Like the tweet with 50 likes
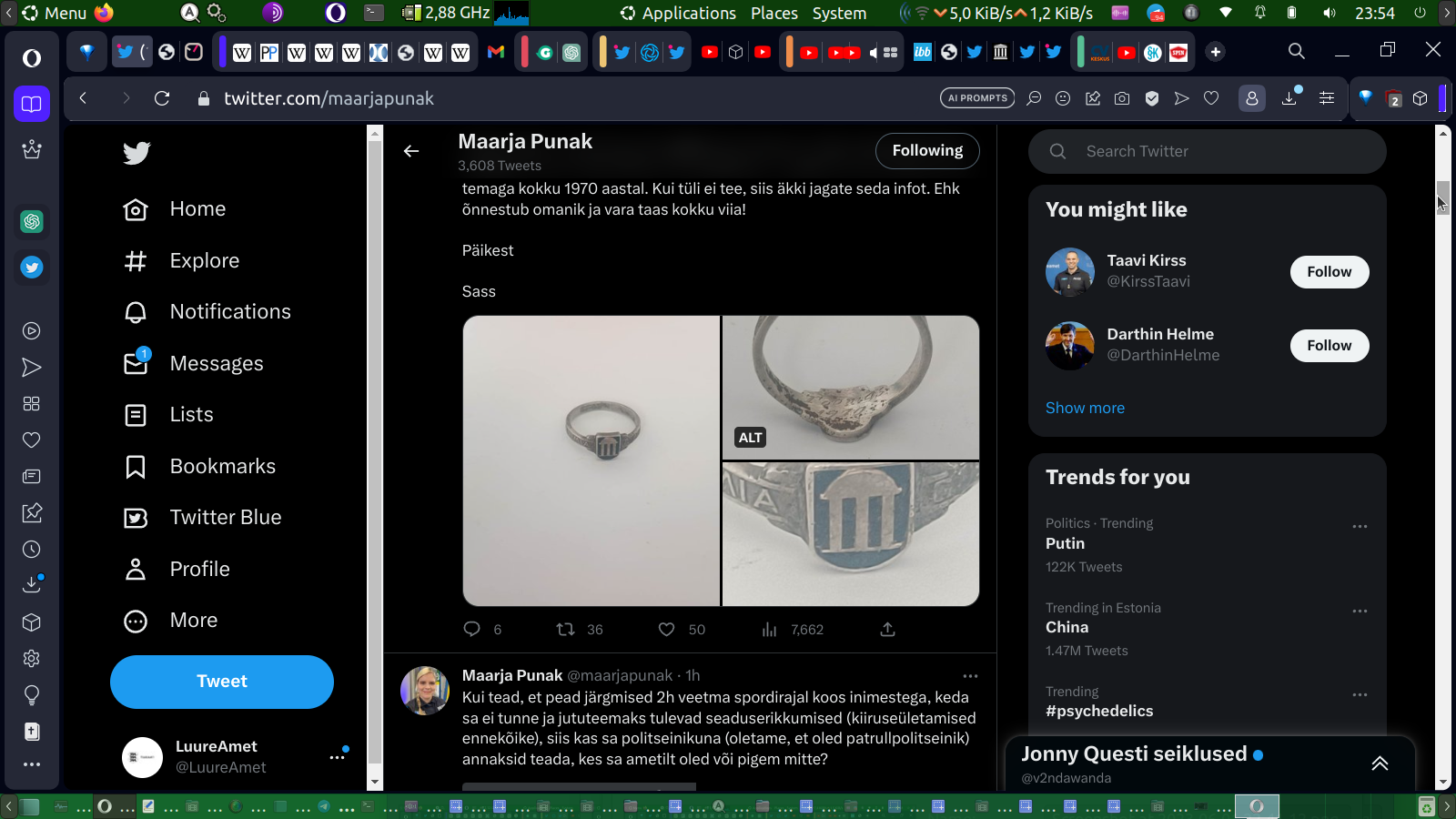Image resolution: width=1456 pixels, height=819 pixels. pos(667,629)
